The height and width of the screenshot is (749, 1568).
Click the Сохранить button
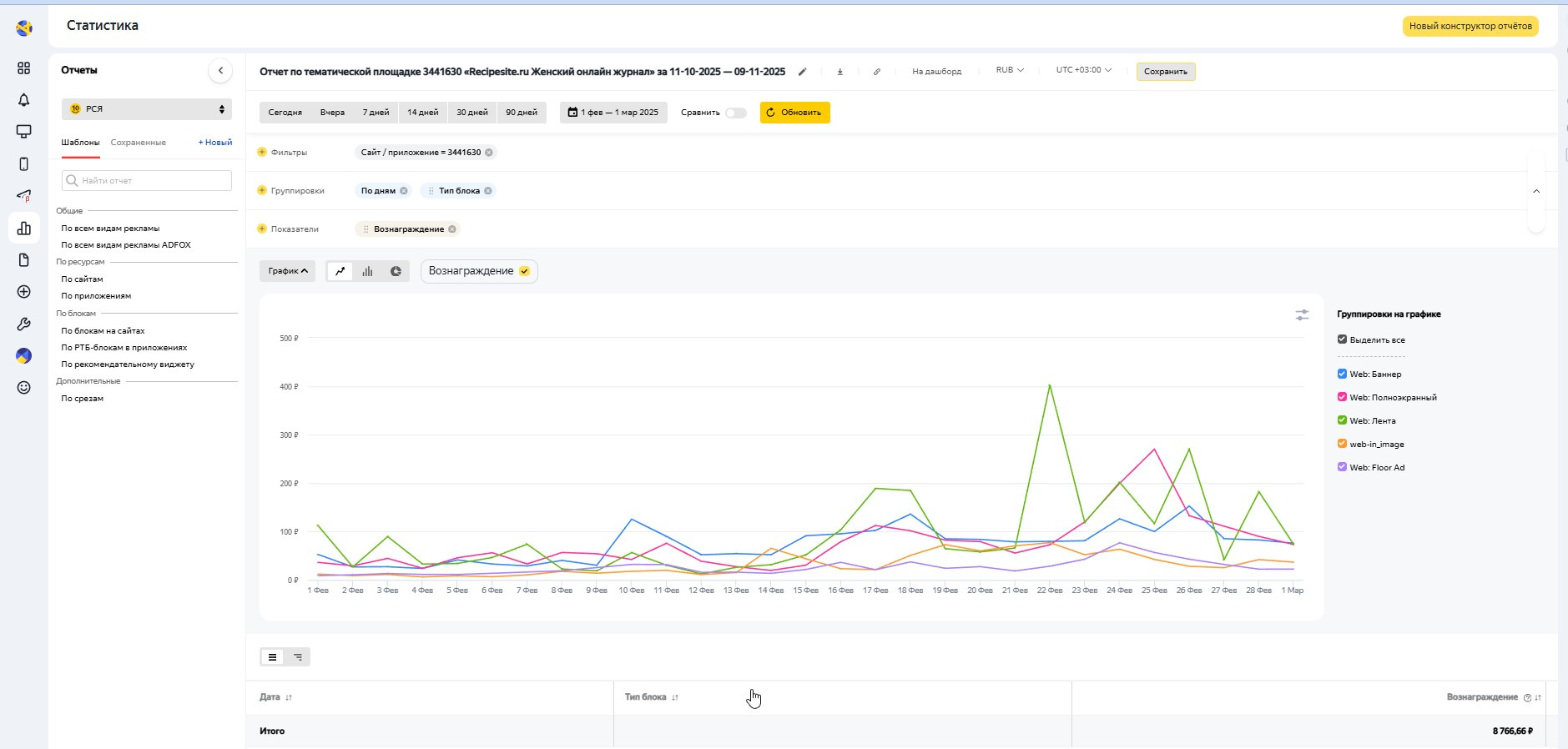(x=1165, y=72)
